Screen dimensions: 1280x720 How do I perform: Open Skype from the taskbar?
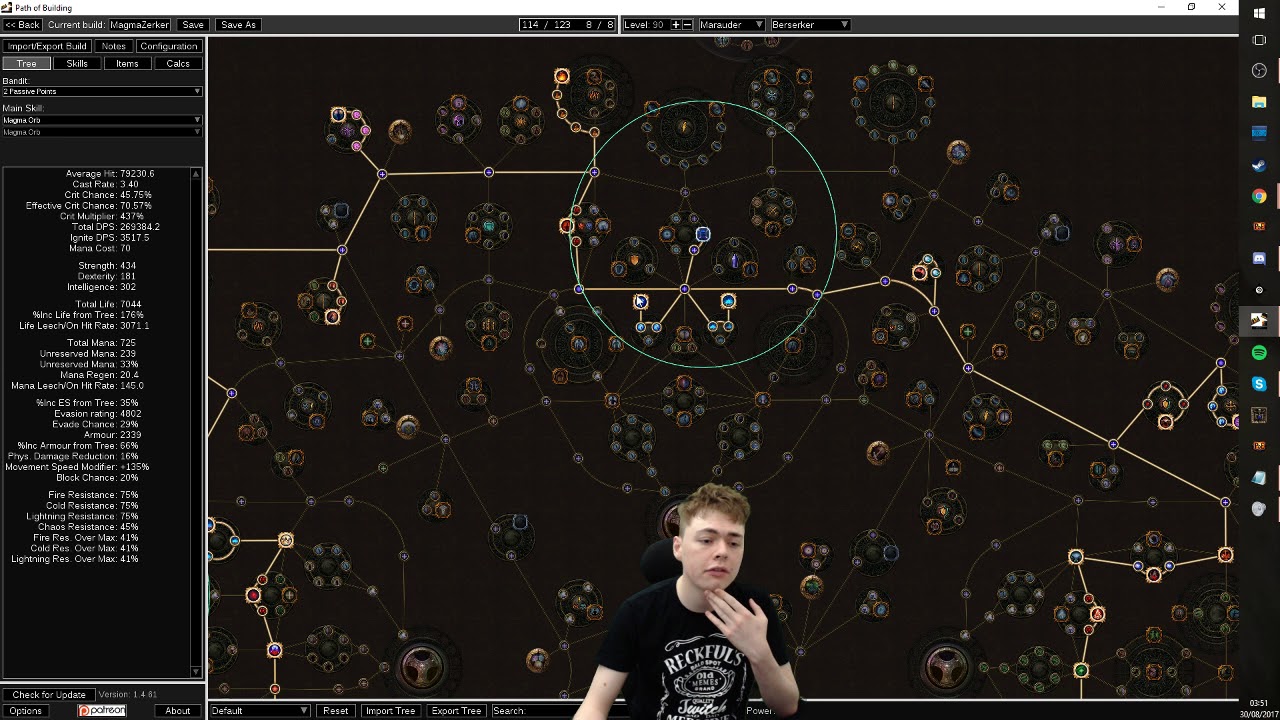[x=1259, y=384]
